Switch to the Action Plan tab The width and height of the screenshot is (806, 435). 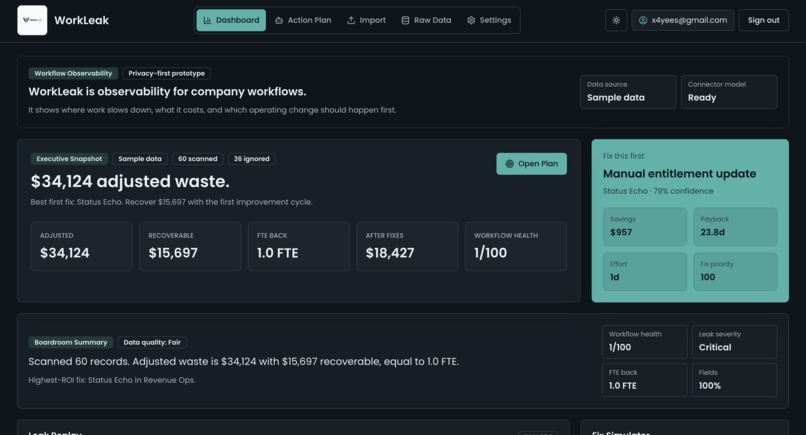303,20
